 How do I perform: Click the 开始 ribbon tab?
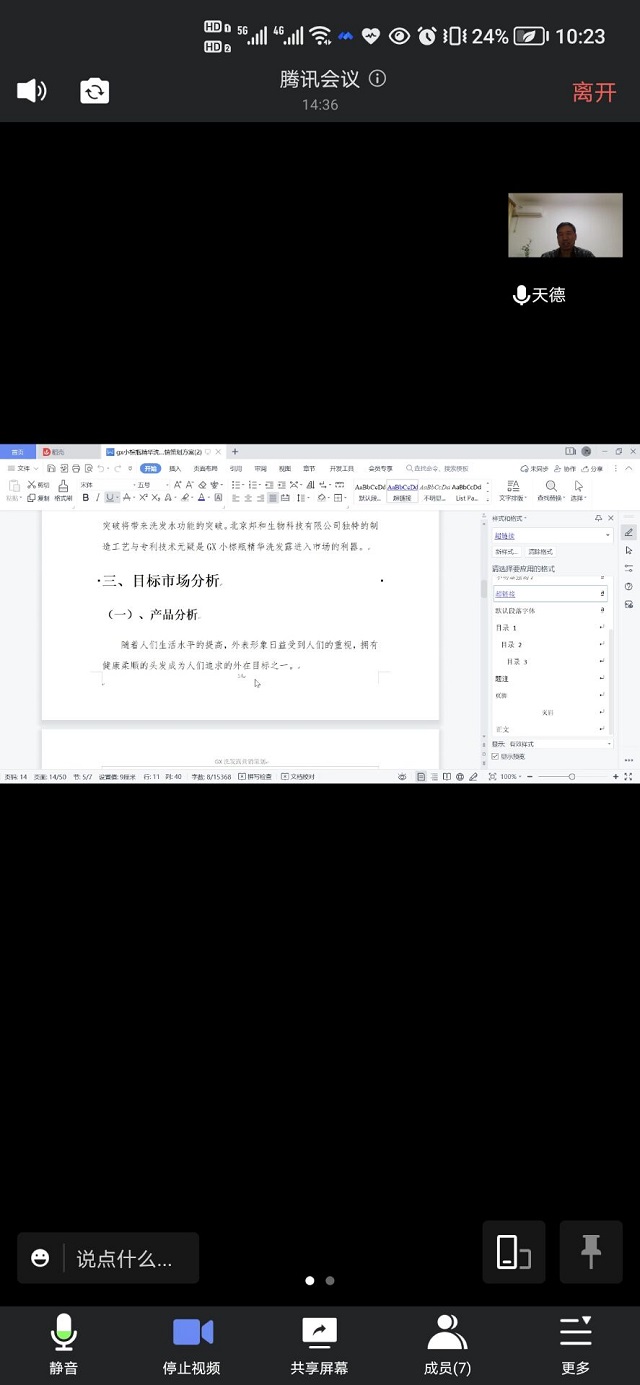point(150,468)
